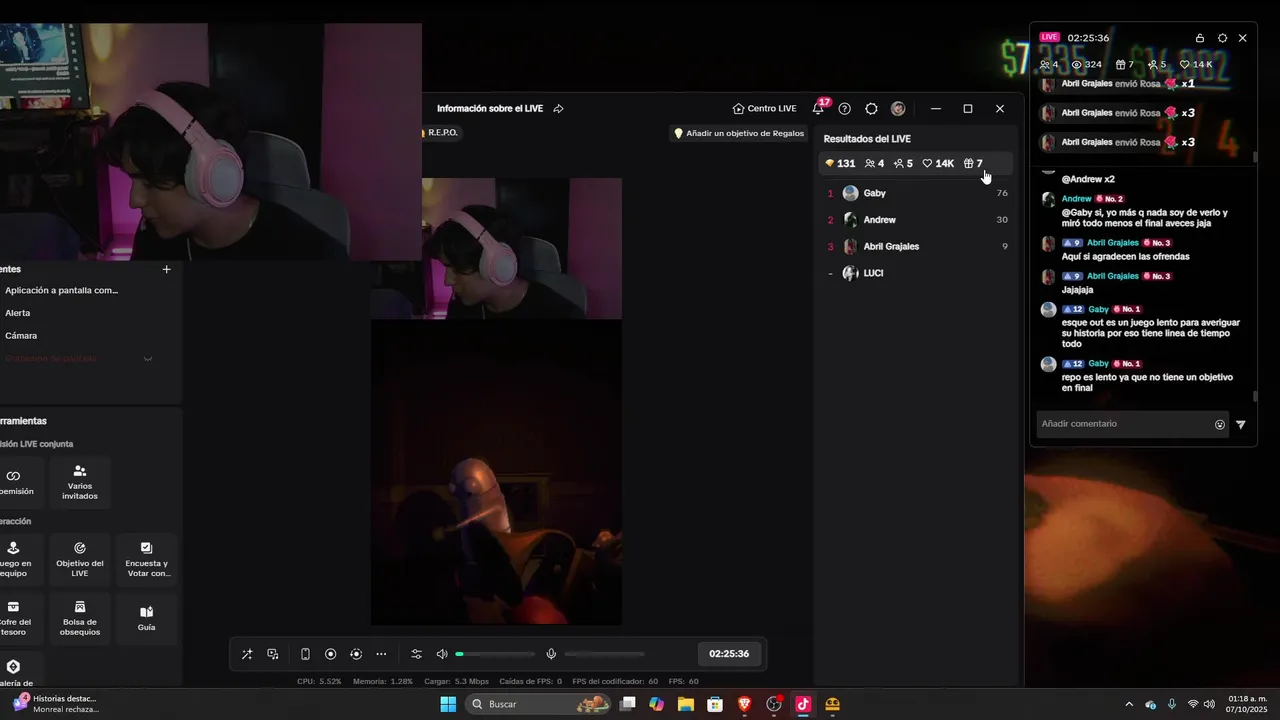View gifts stat showing 7
The width and height of the screenshot is (1280, 720).
pyautogui.click(x=973, y=163)
